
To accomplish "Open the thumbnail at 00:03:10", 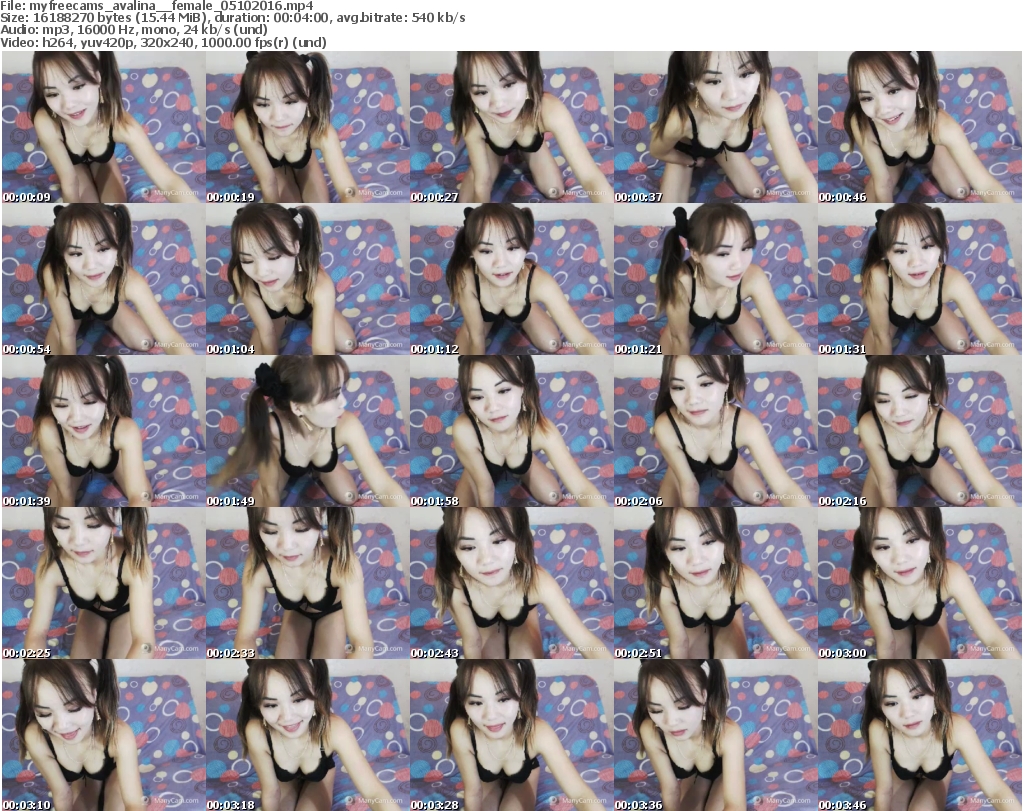I will point(103,735).
